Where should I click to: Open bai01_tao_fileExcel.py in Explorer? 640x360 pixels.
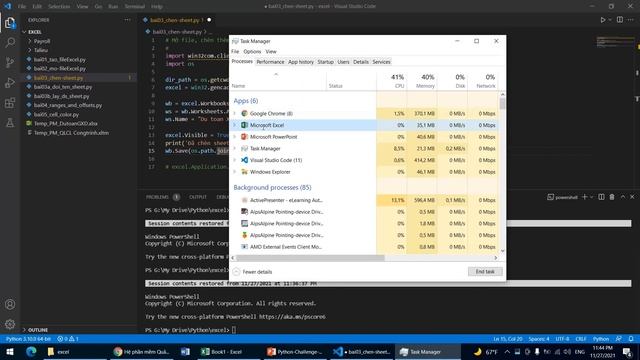tap(60, 60)
